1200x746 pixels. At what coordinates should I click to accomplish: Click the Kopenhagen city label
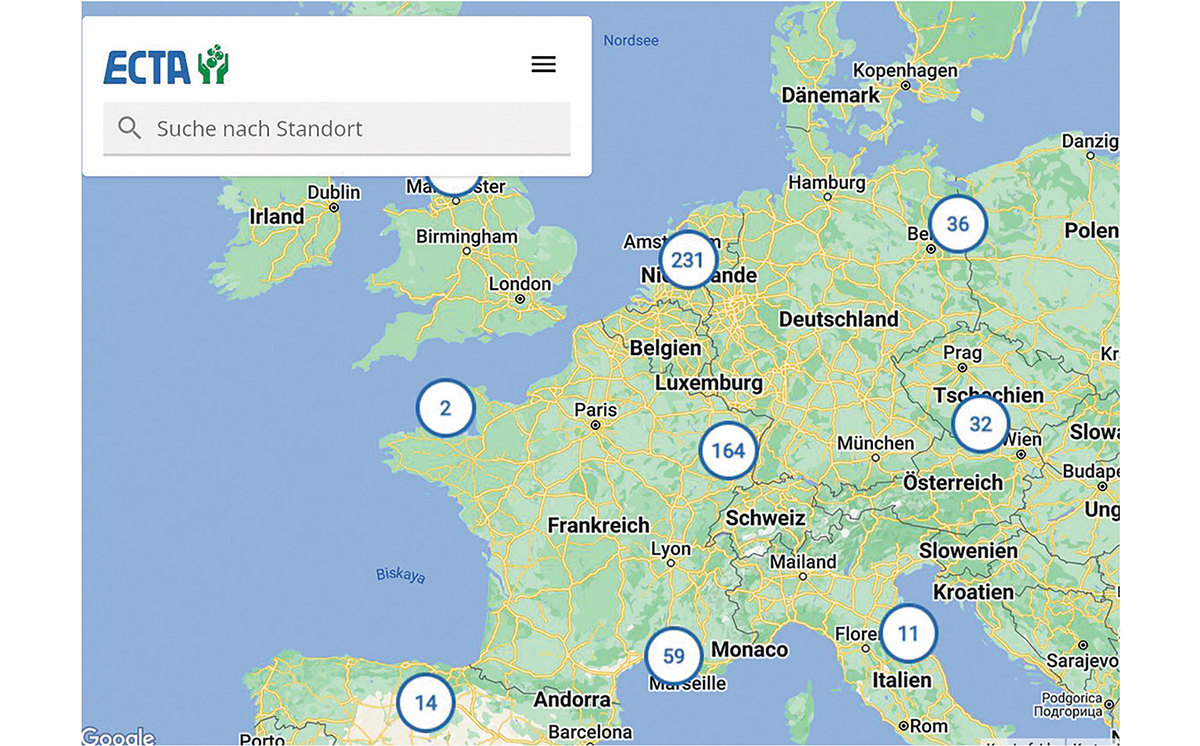pos(905,71)
